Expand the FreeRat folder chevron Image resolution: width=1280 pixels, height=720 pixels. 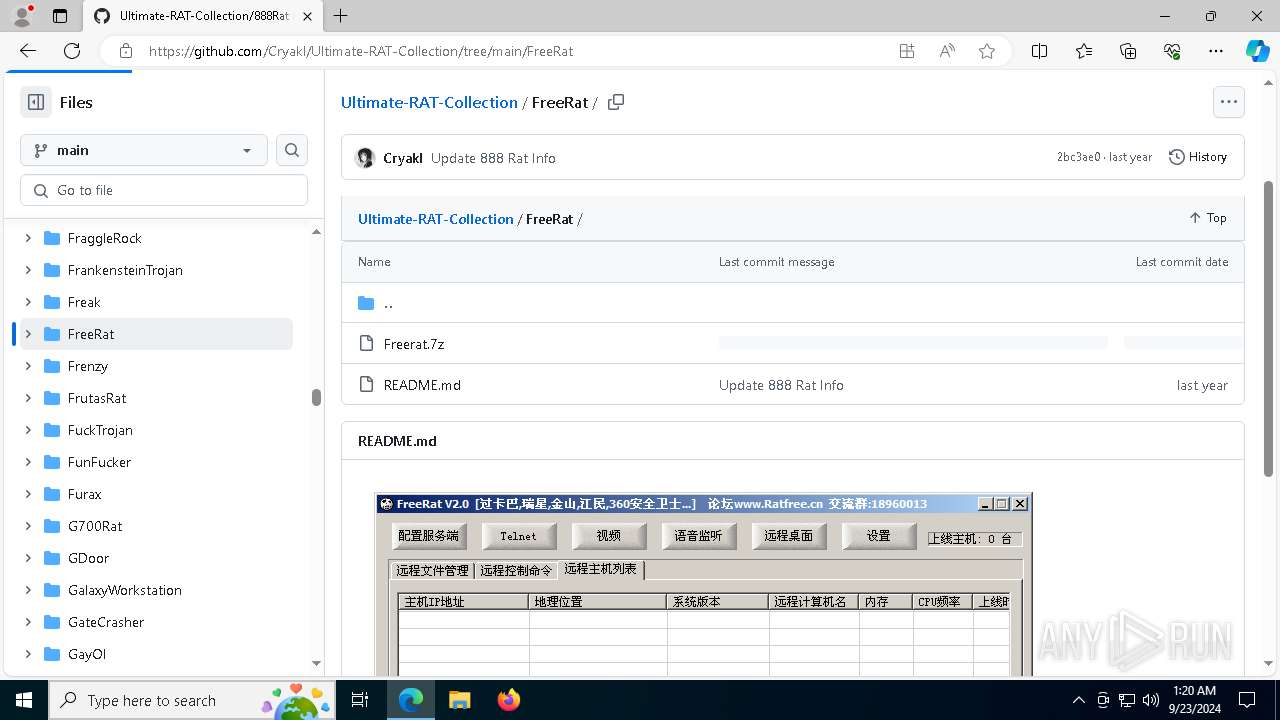(x=28, y=334)
